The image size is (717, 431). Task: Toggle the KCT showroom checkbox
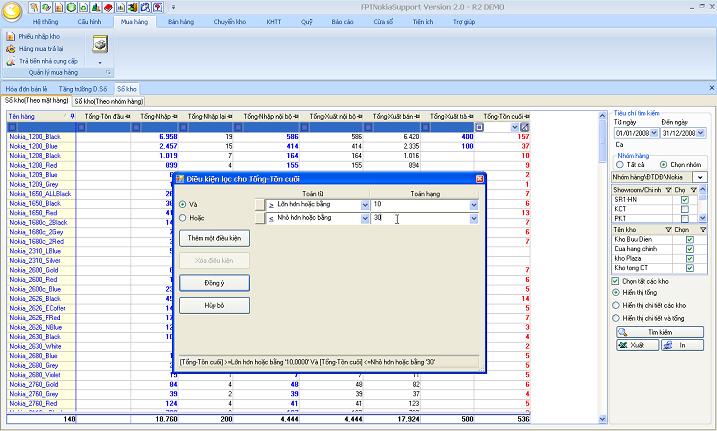point(685,209)
